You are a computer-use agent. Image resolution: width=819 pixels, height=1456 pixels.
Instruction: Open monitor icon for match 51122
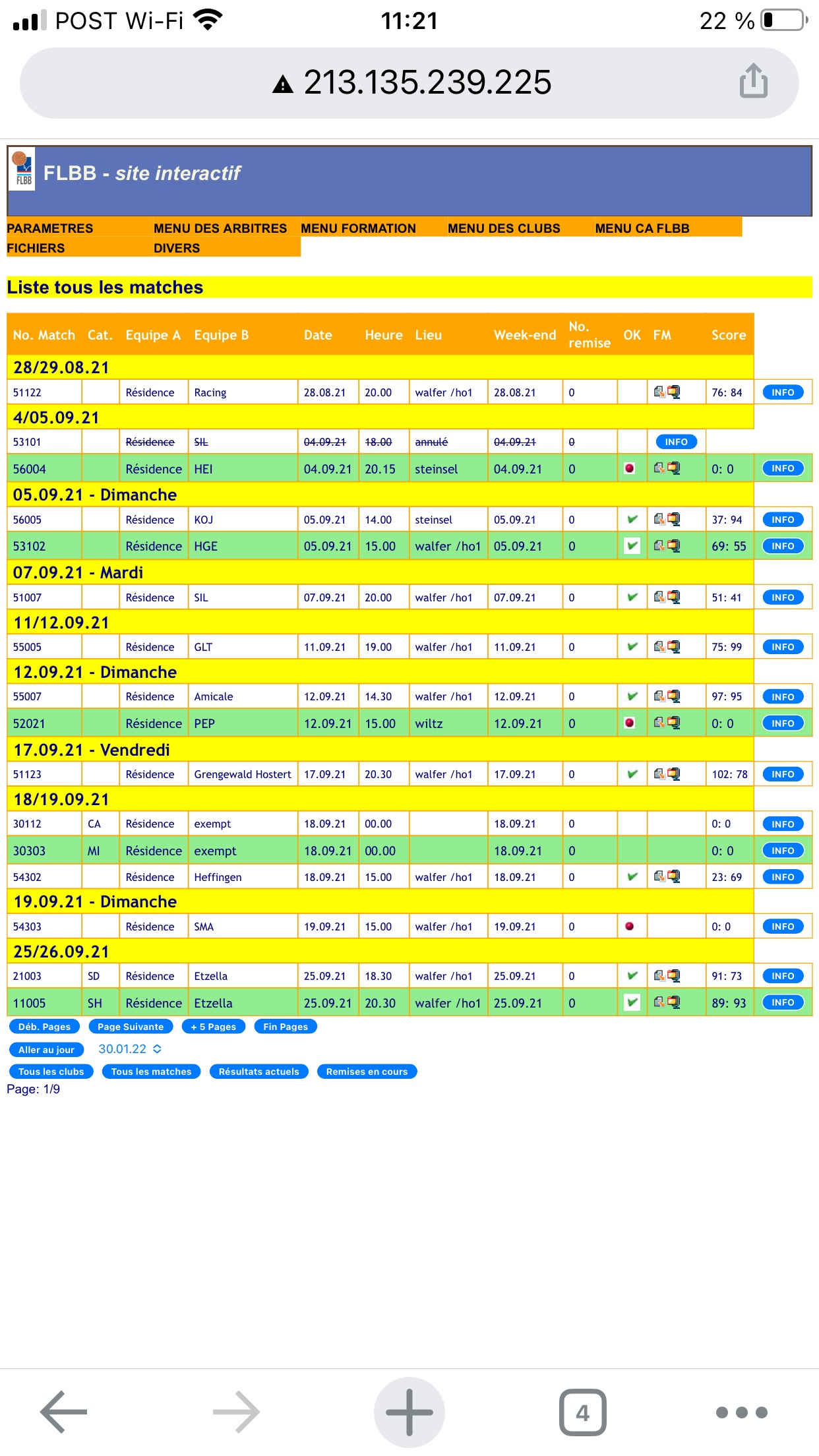point(673,392)
